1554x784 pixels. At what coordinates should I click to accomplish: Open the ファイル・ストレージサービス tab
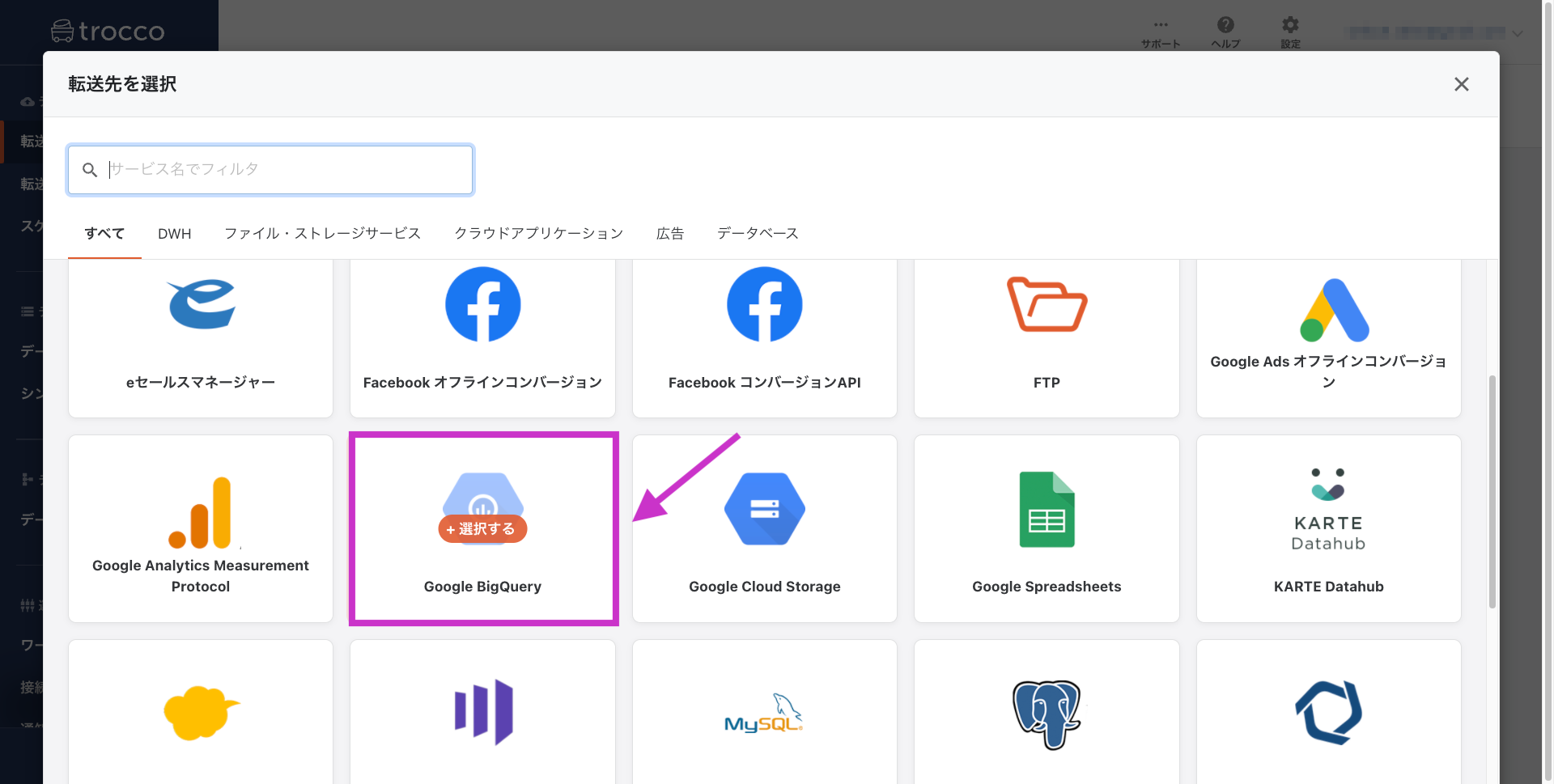click(x=322, y=234)
